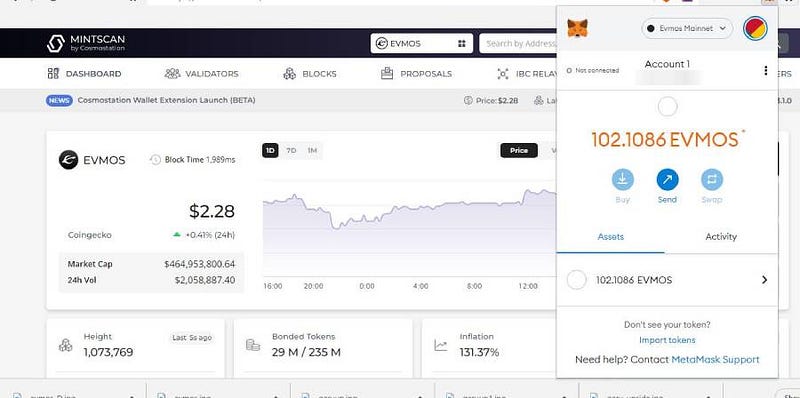This screenshot has width=800, height=398.
Task: Open the account avatar menu
Action: point(755,28)
